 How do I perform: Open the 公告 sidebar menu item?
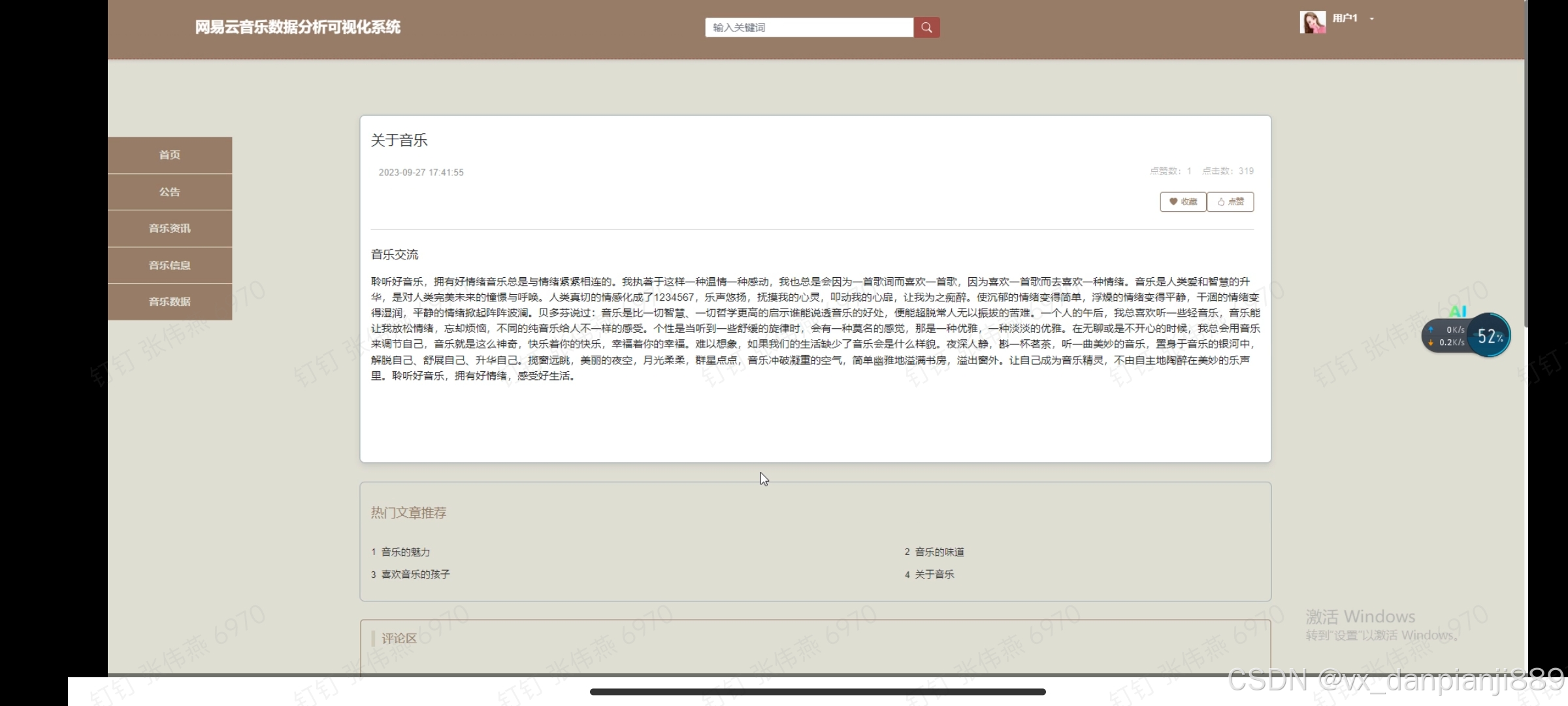pyautogui.click(x=170, y=192)
